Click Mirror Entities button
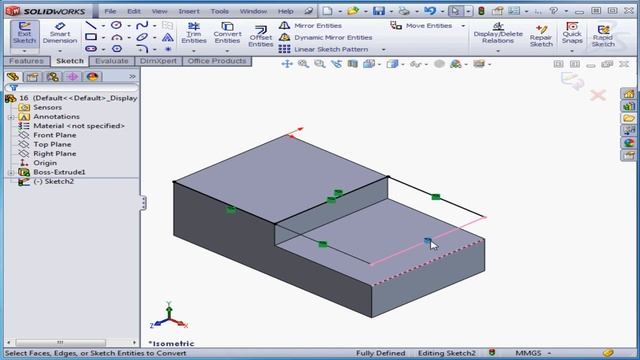The width and height of the screenshot is (640, 360). click(310, 26)
